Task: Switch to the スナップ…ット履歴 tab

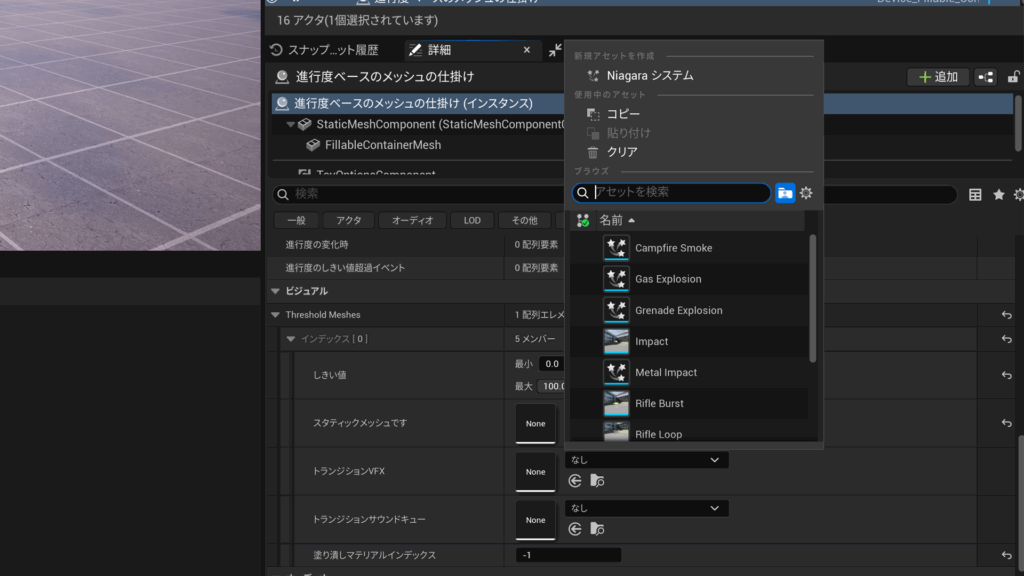Action: (334, 50)
